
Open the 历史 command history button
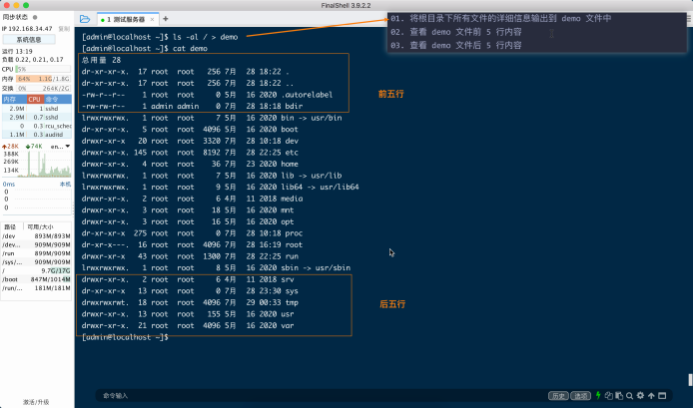point(558,396)
